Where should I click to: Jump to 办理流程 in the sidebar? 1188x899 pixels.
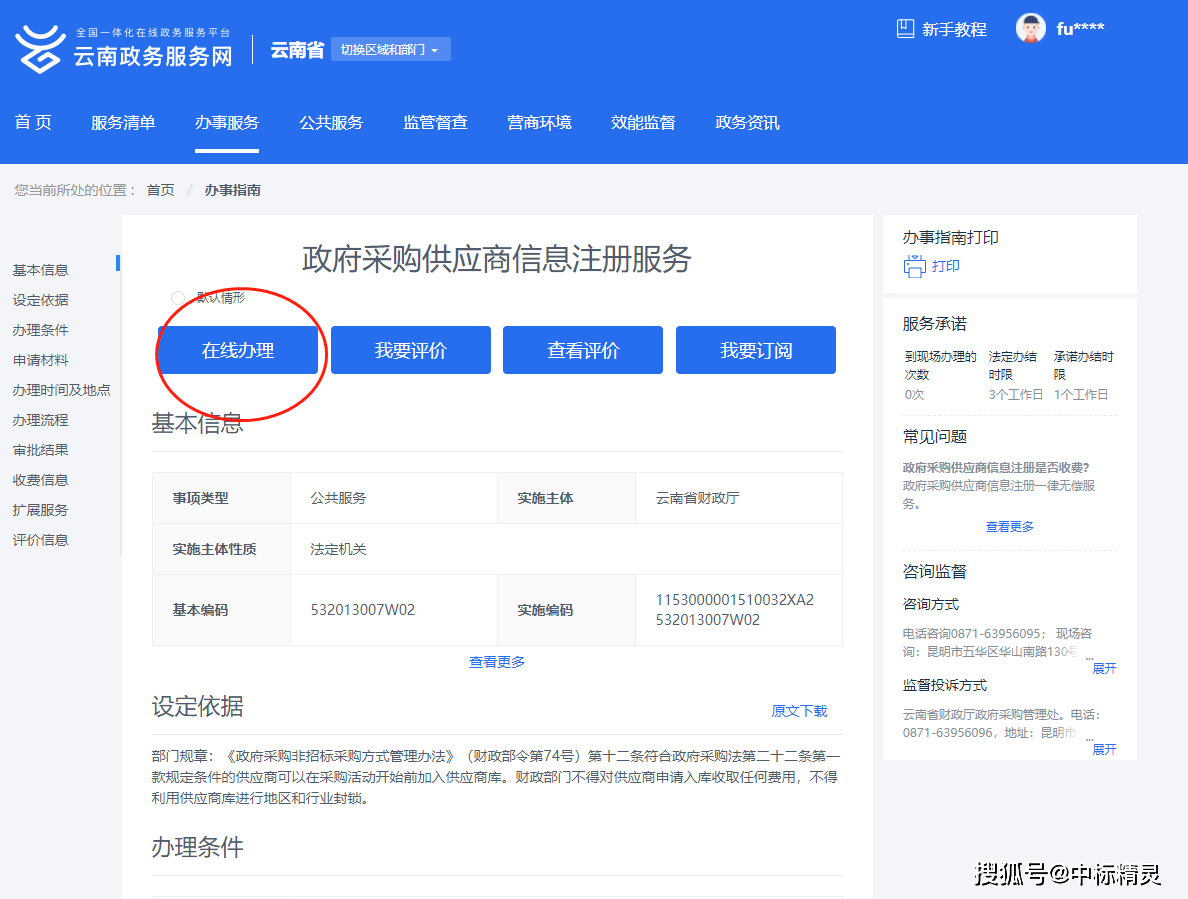40,420
